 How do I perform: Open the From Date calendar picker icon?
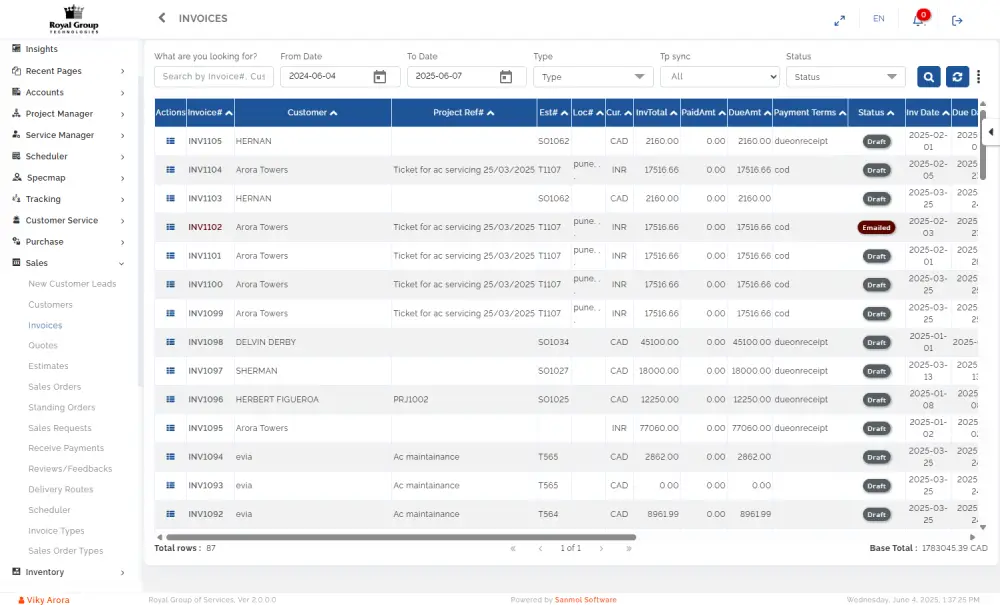click(x=380, y=77)
